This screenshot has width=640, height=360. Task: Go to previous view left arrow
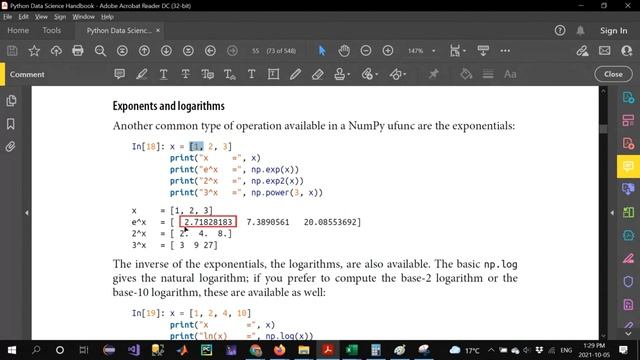tap(210, 51)
